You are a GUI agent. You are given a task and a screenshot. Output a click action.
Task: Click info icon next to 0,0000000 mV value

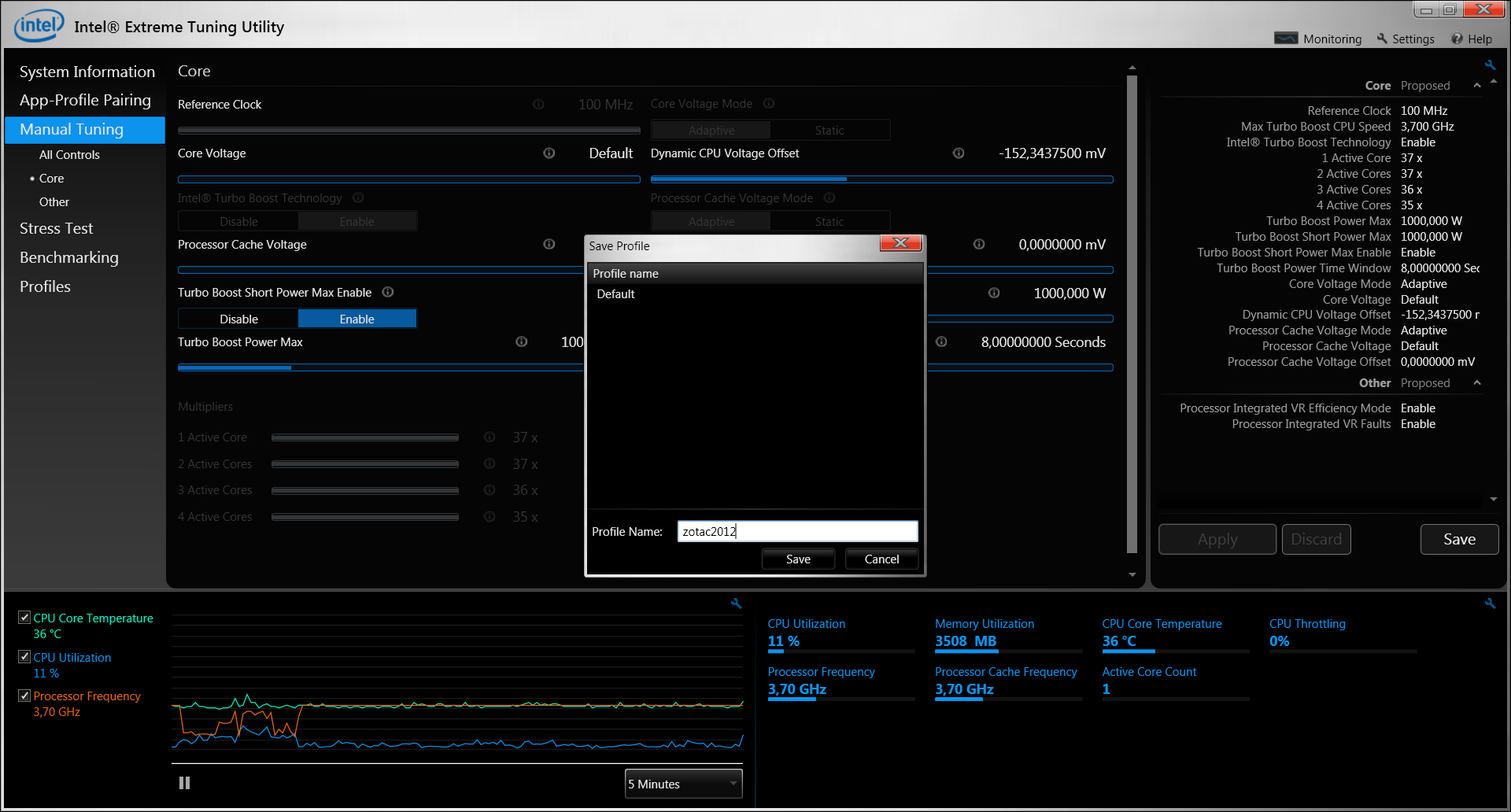coord(979,244)
